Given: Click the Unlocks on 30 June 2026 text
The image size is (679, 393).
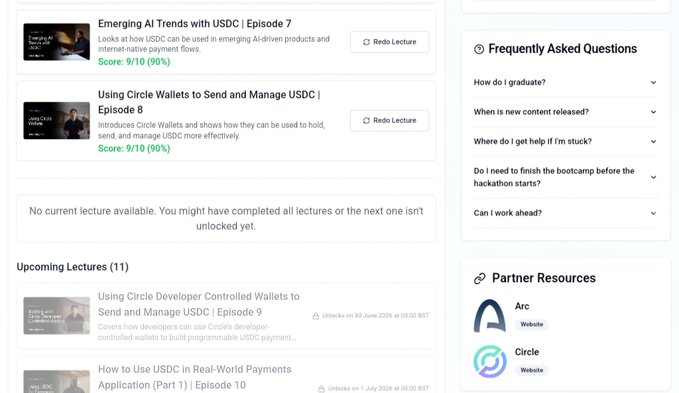Looking at the screenshot, I should point(375,316).
